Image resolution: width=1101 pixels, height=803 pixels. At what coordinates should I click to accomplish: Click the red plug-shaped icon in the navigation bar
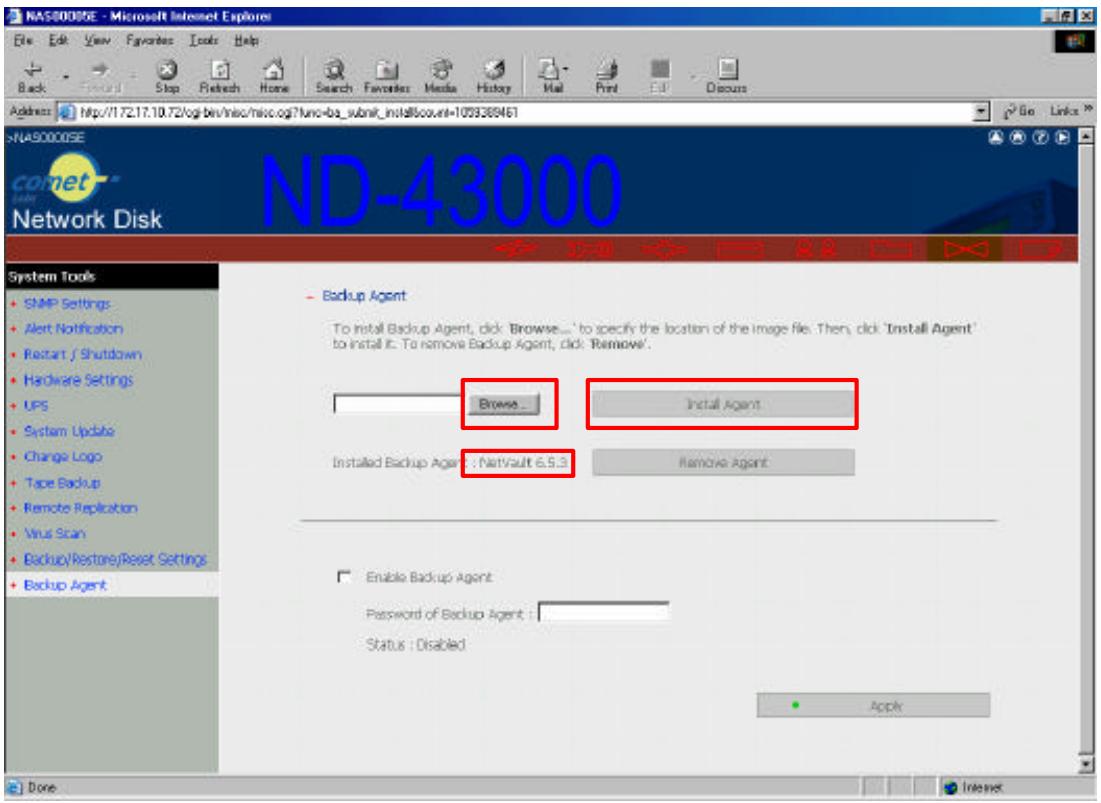point(591,248)
